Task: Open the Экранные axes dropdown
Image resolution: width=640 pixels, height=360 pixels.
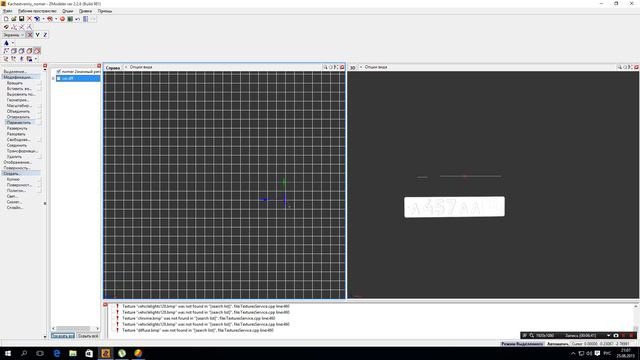Action: tap(13, 35)
